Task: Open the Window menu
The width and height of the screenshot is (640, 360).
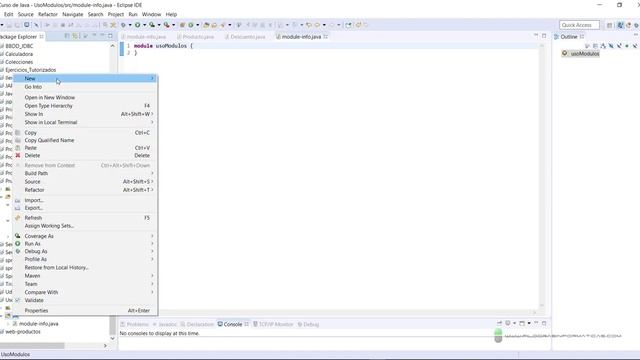Action: 151,14
